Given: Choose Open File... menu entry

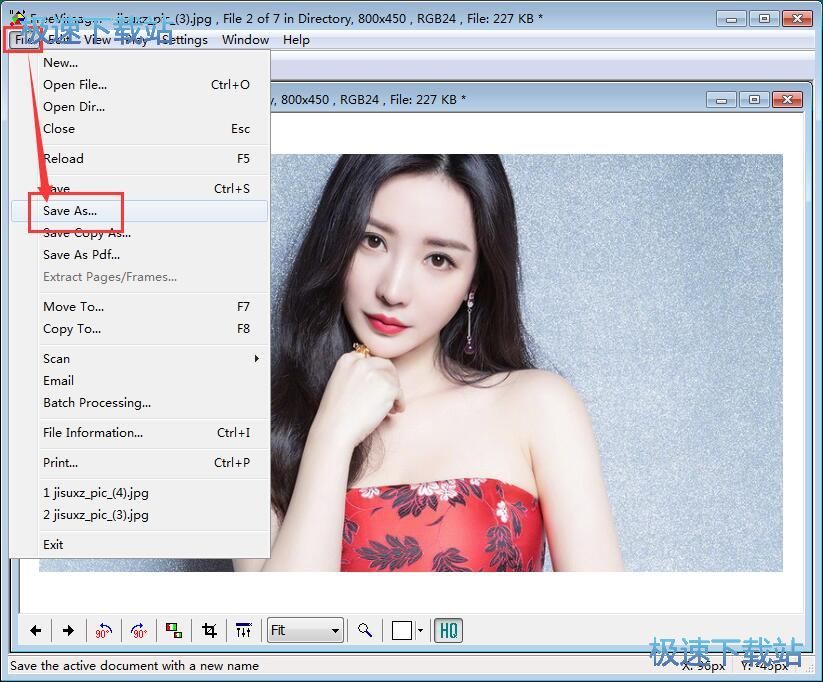Looking at the screenshot, I should click(x=140, y=85).
